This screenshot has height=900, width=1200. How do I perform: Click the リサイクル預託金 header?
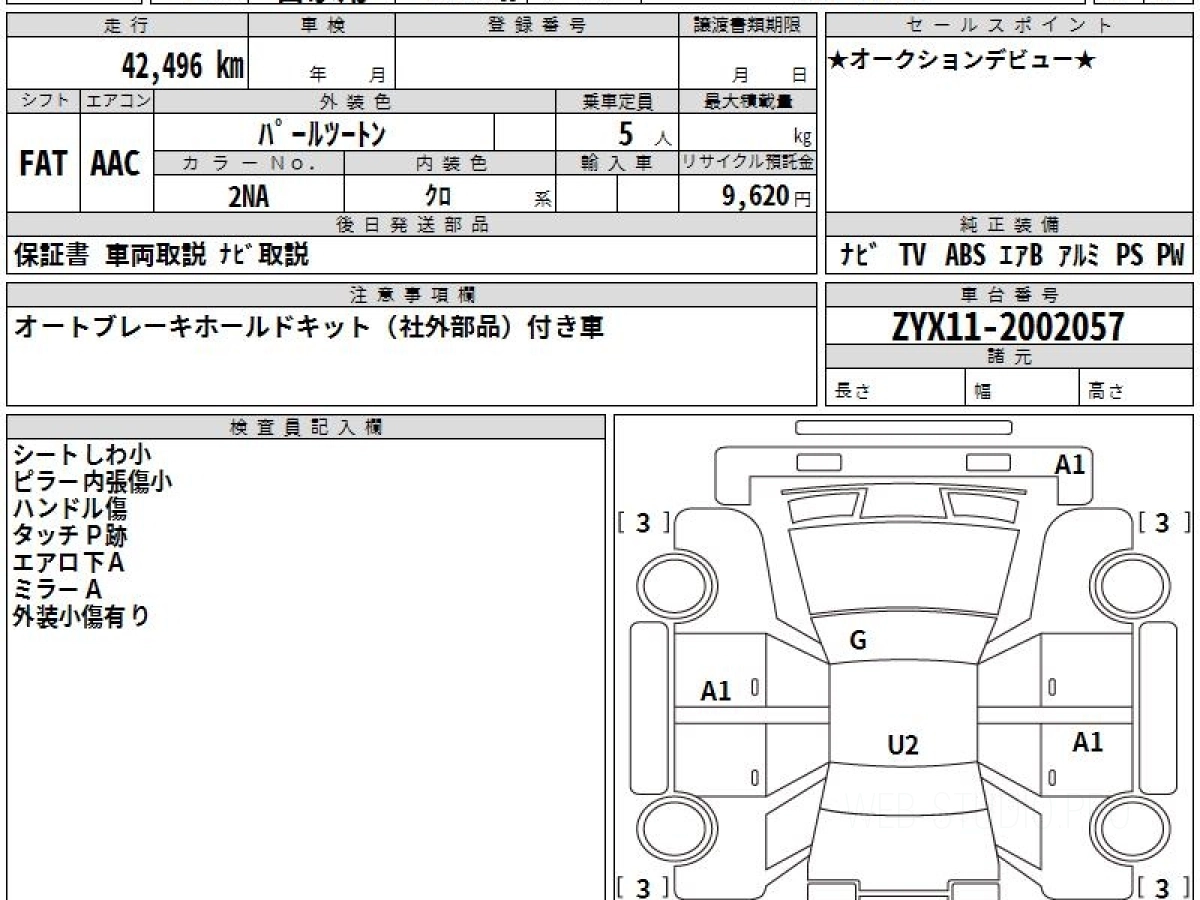coord(748,162)
